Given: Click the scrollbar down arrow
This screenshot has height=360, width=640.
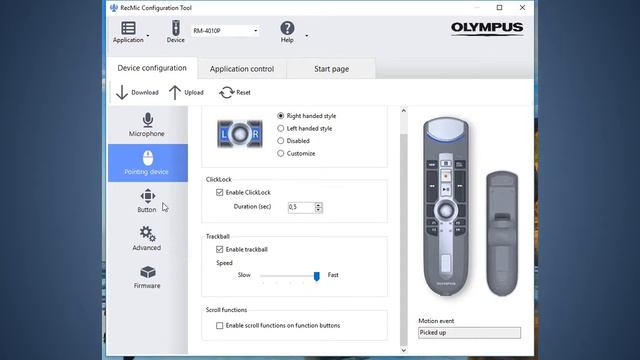Looking at the screenshot, I should [x=404, y=350].
